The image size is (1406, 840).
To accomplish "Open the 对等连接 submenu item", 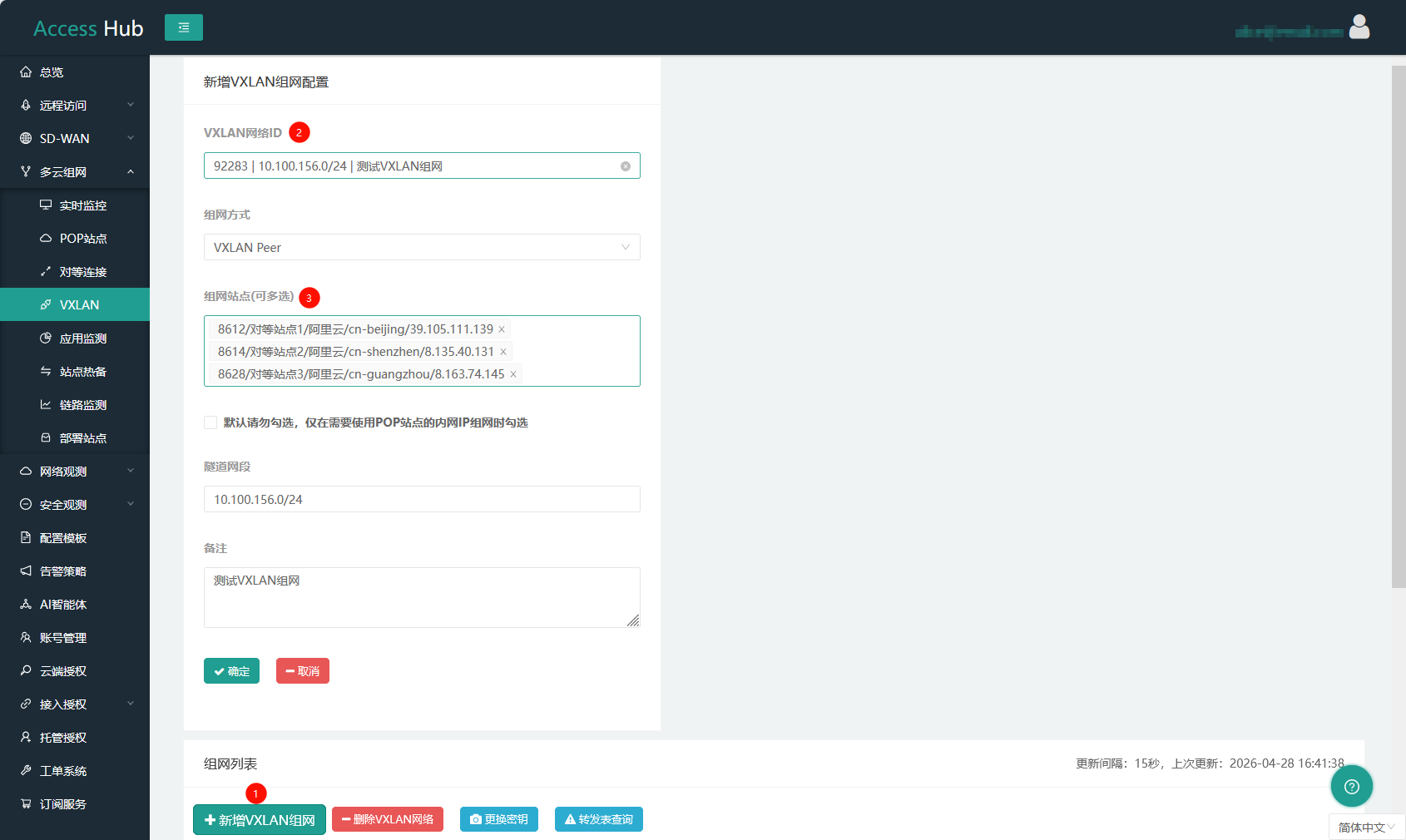I will point(75,272).
